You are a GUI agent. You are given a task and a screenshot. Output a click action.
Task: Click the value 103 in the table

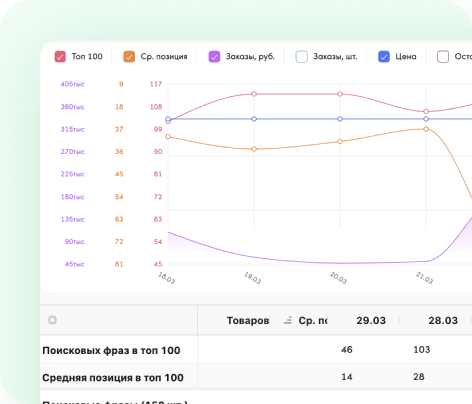click(x=422, y=350)
